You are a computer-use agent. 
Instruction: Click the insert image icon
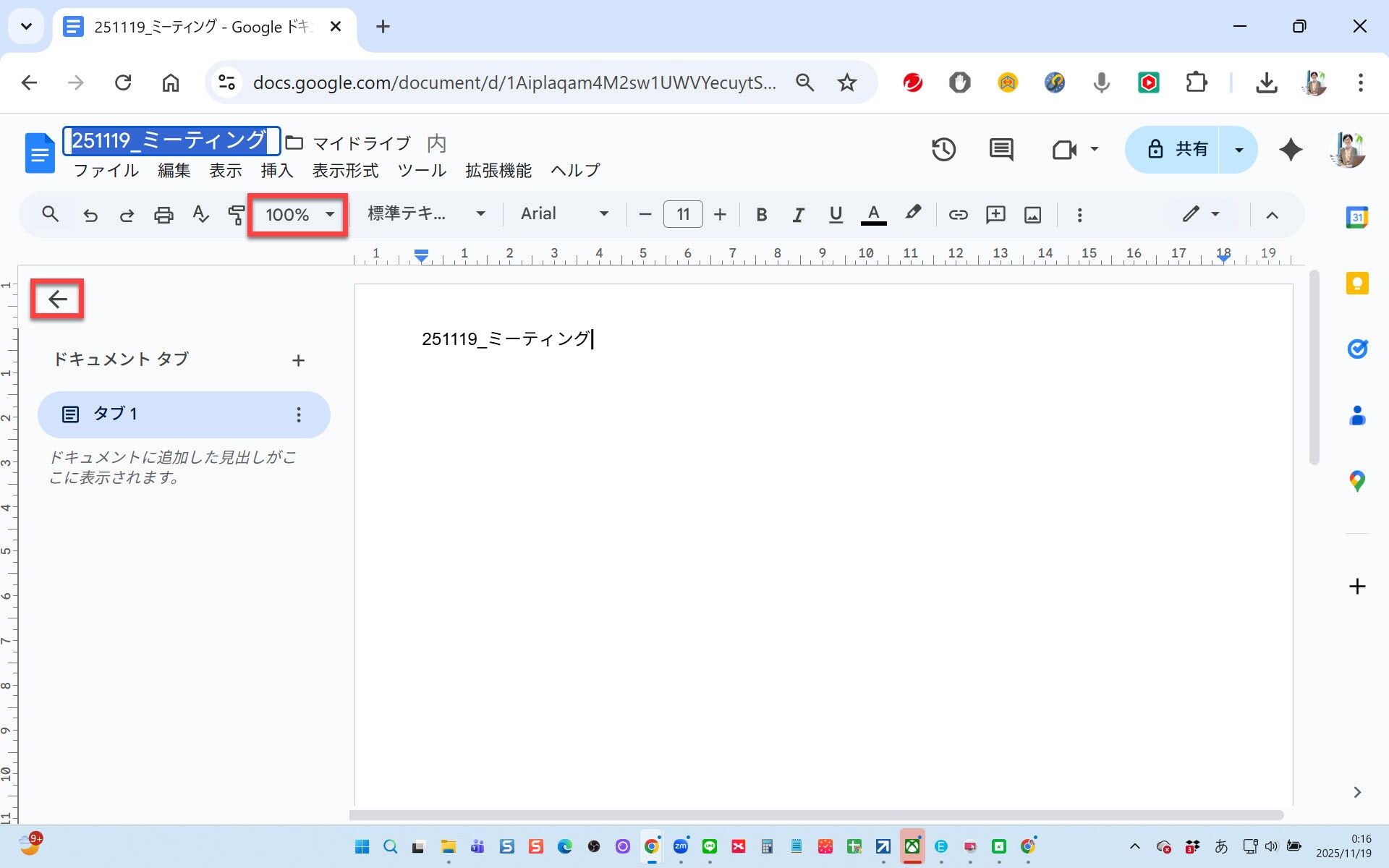click(x=1032, y=215)
